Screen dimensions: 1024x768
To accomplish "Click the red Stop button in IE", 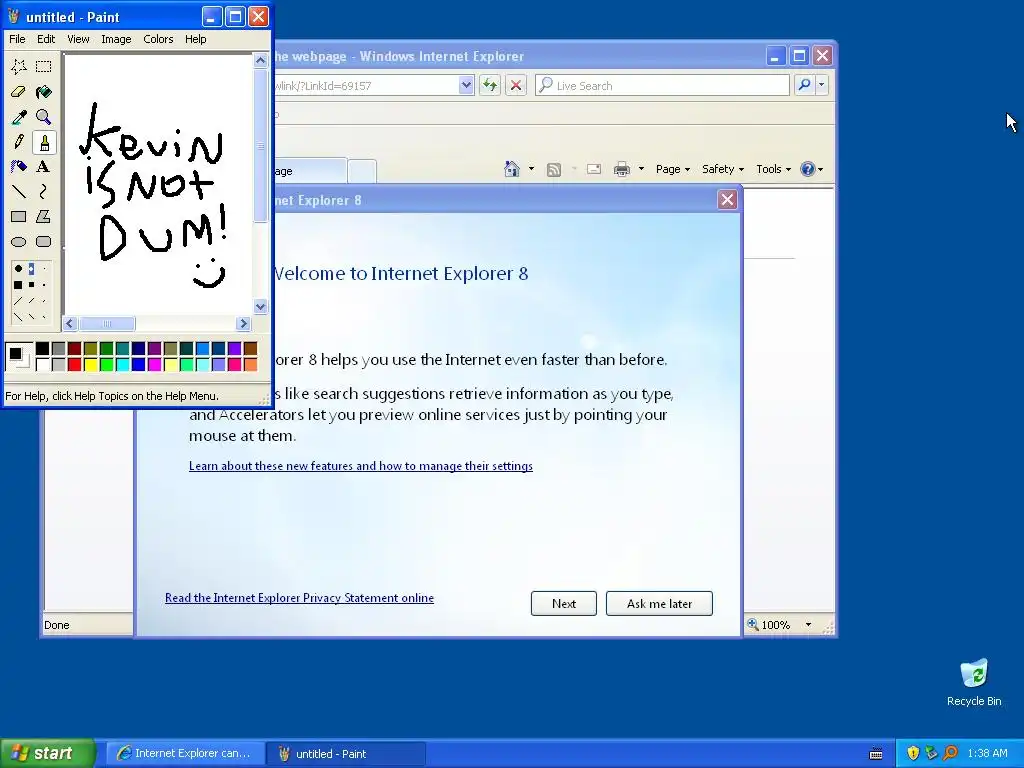I will click(516, 85).
